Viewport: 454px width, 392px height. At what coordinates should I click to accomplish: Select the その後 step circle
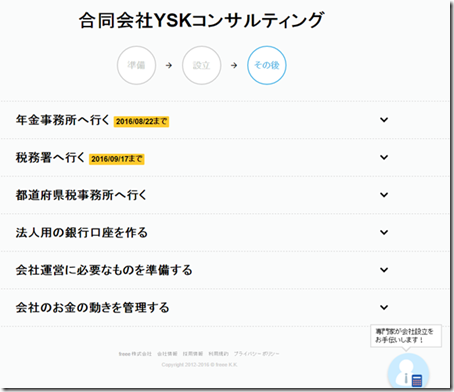click(x=267, y=65)
